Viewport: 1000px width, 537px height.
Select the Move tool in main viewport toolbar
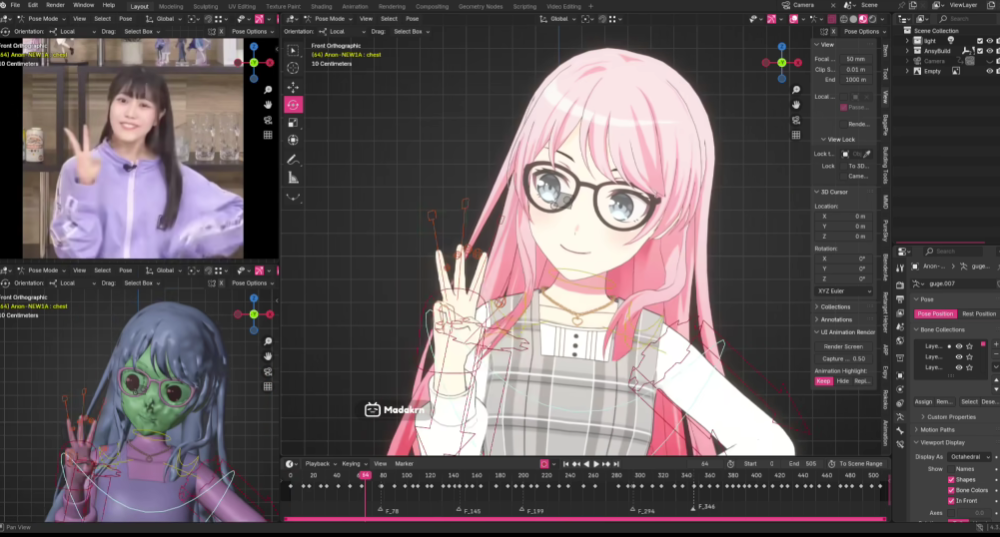[293, 87]
